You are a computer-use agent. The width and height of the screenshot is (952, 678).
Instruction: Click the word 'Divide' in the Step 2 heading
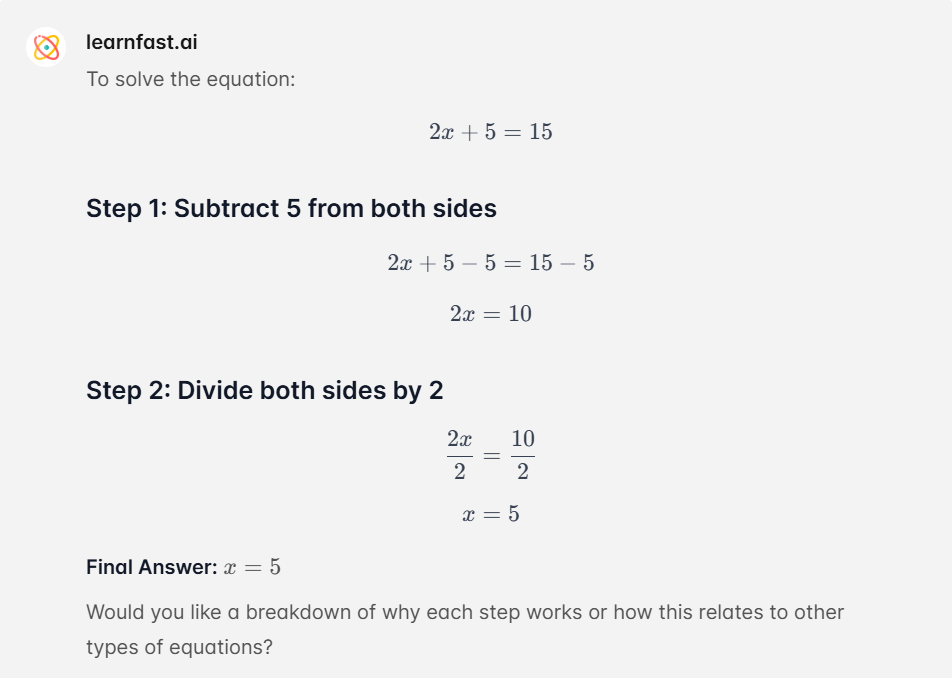pos(215,390)
